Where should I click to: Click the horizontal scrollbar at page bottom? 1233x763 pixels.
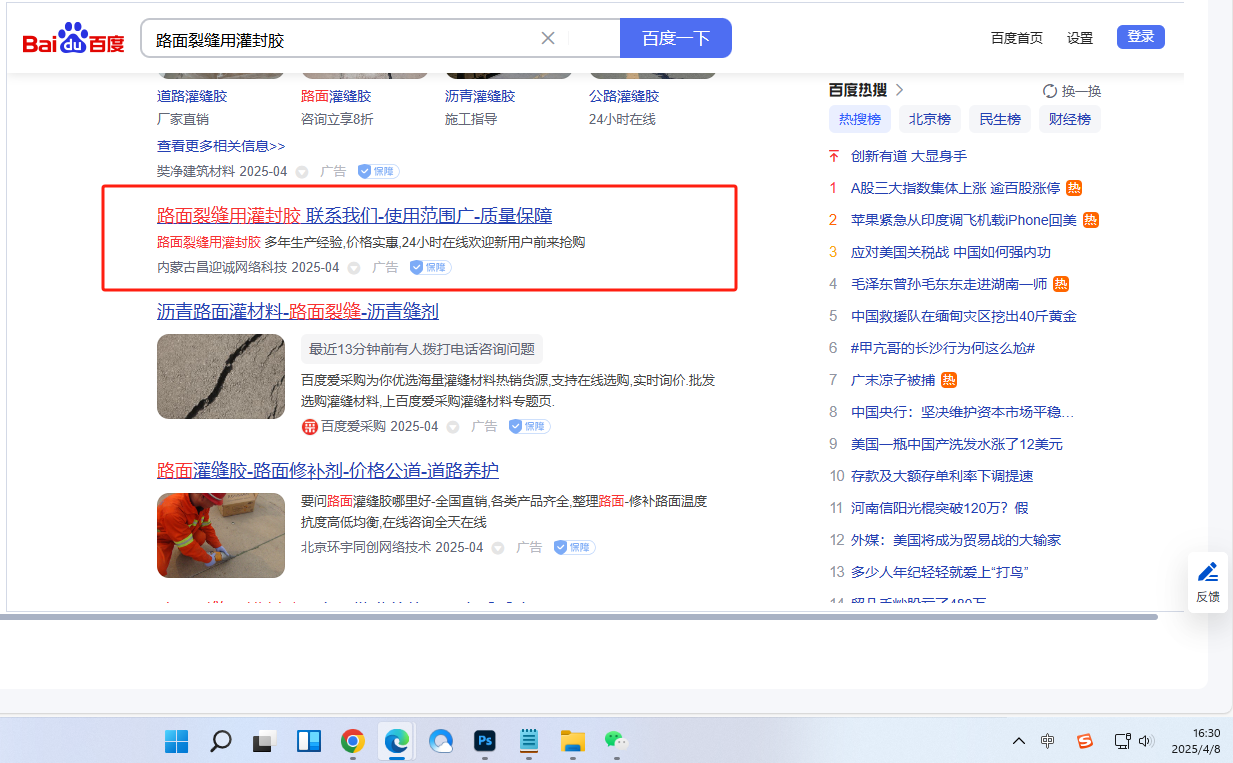[x=580, y=617]
